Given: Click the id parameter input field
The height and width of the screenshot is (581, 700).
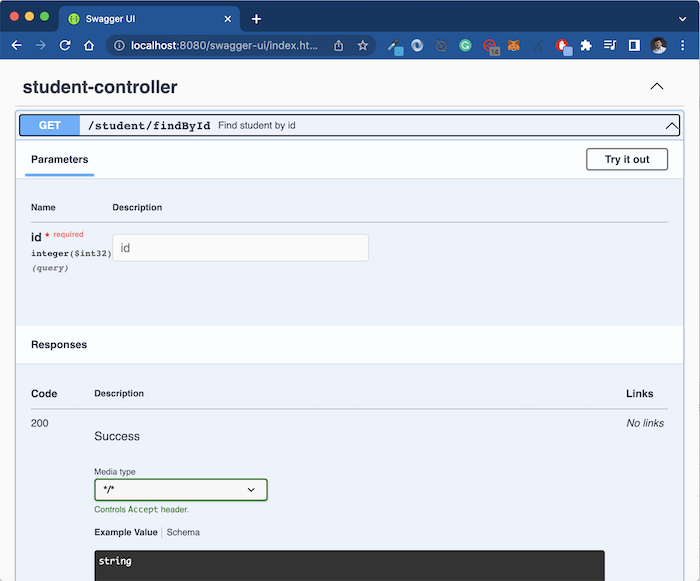Looking at the screenshot, I should 240,248.
